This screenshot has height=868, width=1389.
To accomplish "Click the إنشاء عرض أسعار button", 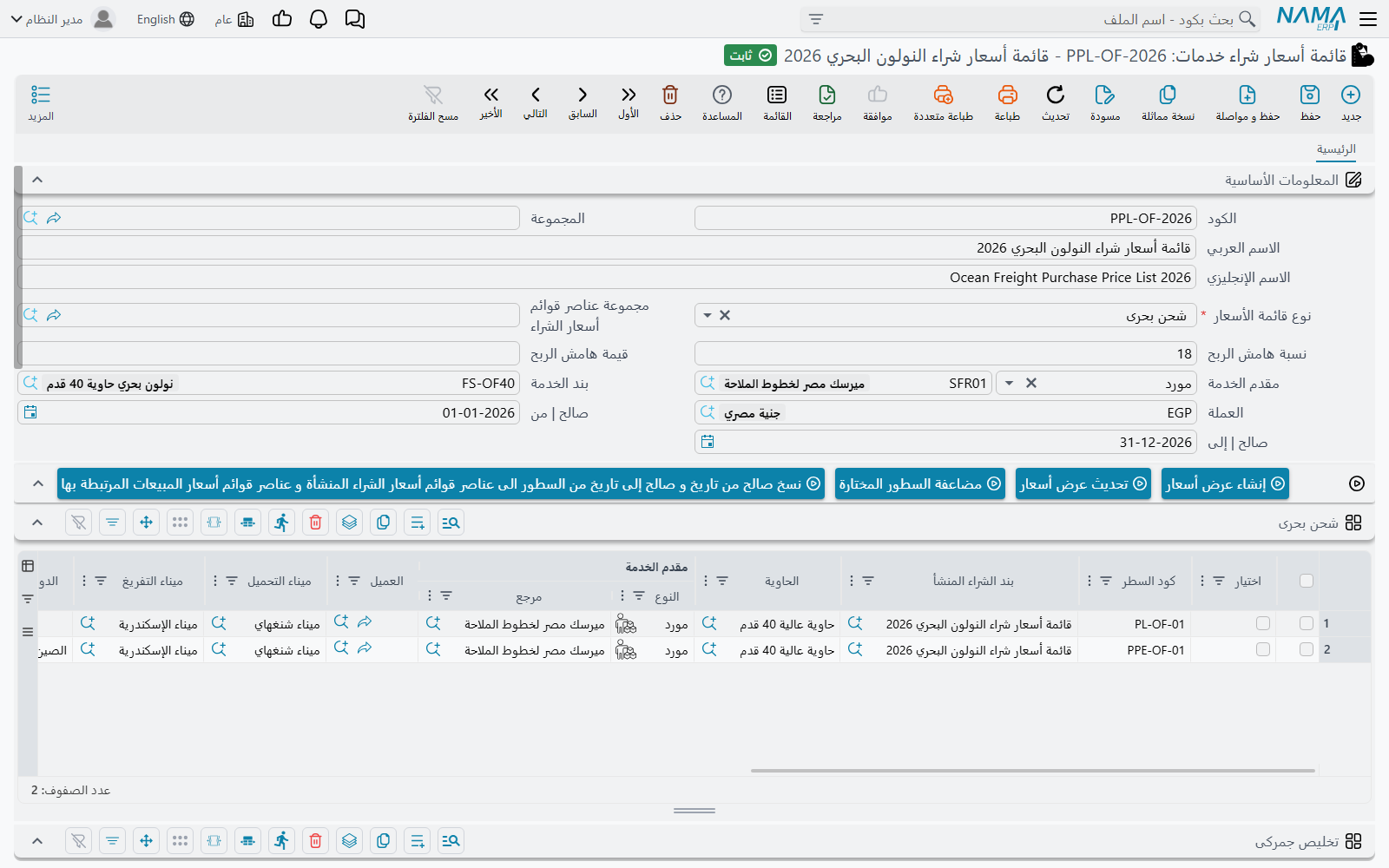I will tap(1225, 483).
